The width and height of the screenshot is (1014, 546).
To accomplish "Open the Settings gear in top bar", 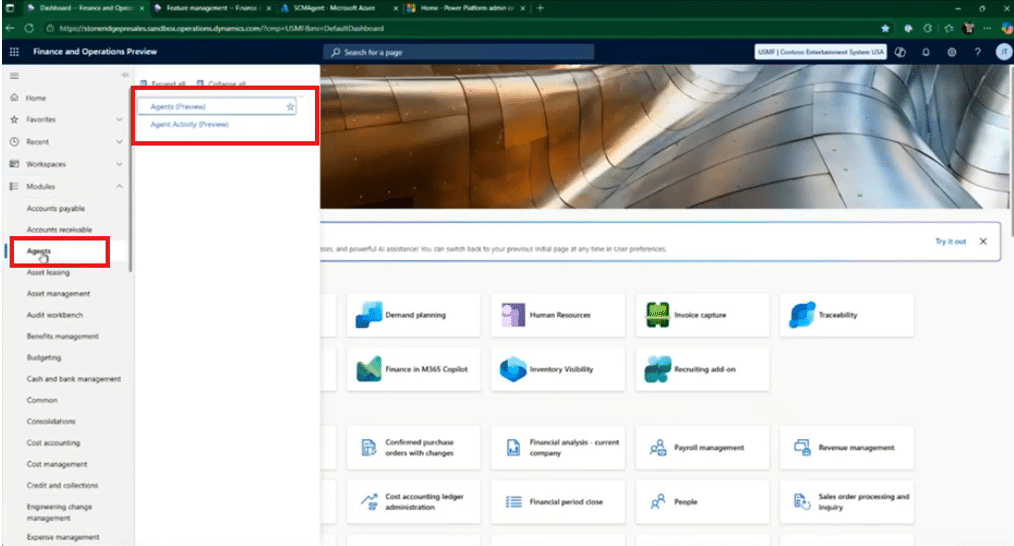I will [952, 52].
